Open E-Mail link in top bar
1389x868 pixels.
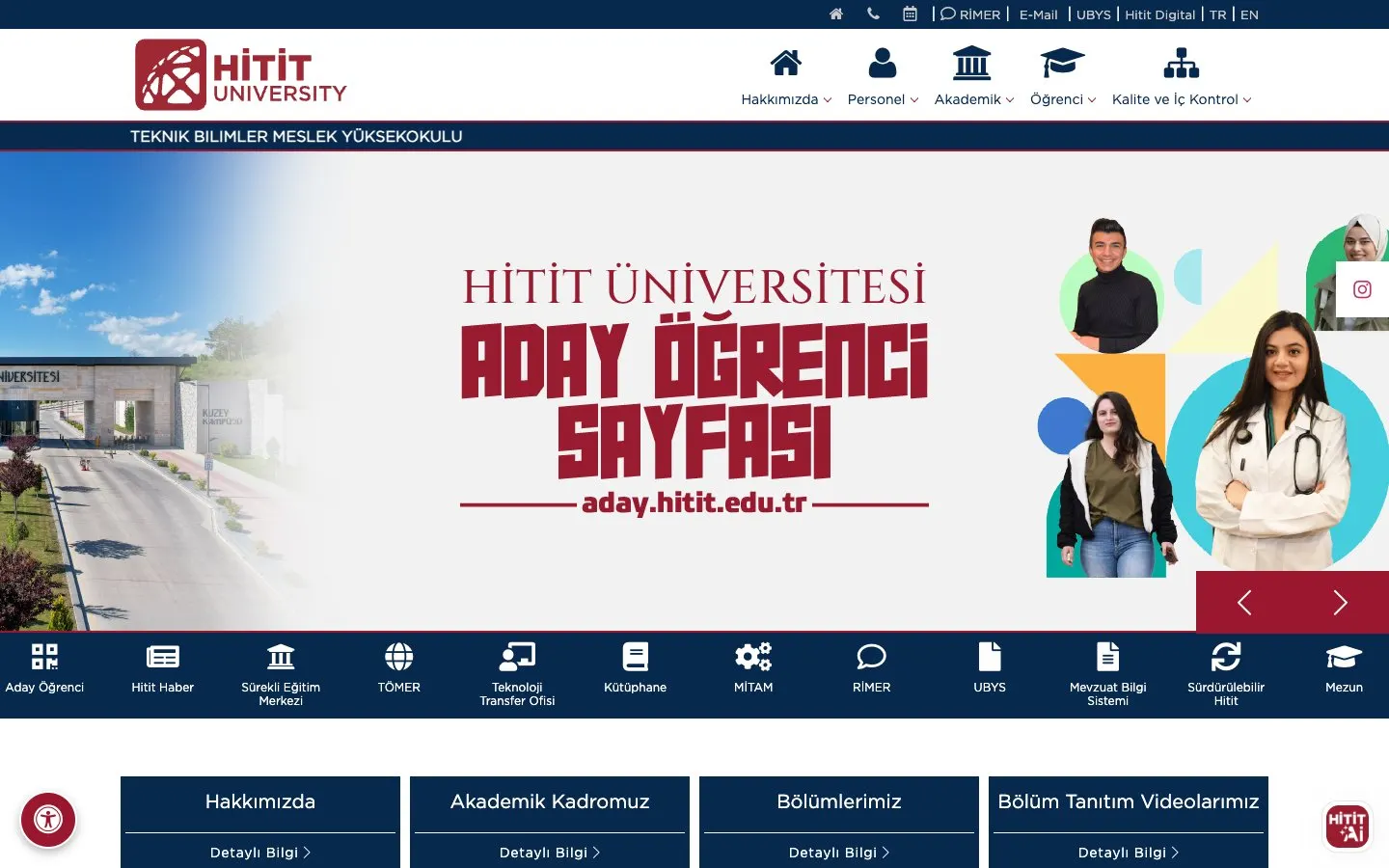tap(1039, 14)
